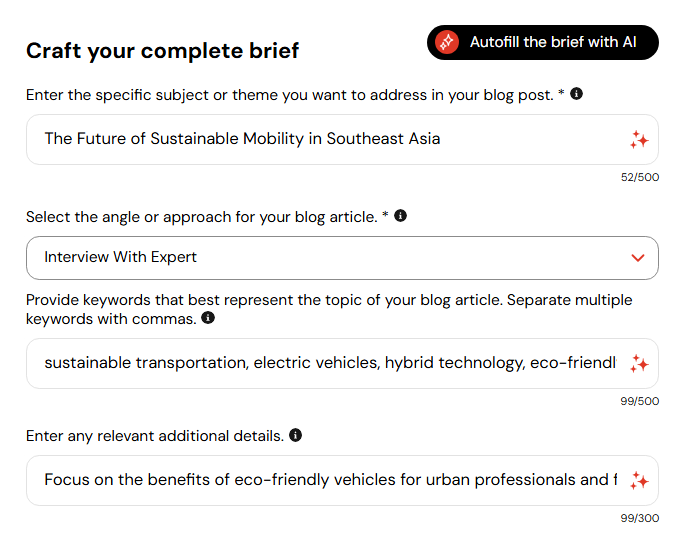This screenshot has height=543, width=683.
Task: Click the AI sparkle icon in the additional details field
Action: 639,481
